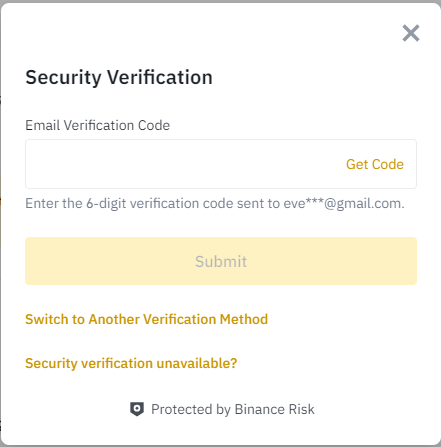Open Switch to Another Verification Method

147,319
